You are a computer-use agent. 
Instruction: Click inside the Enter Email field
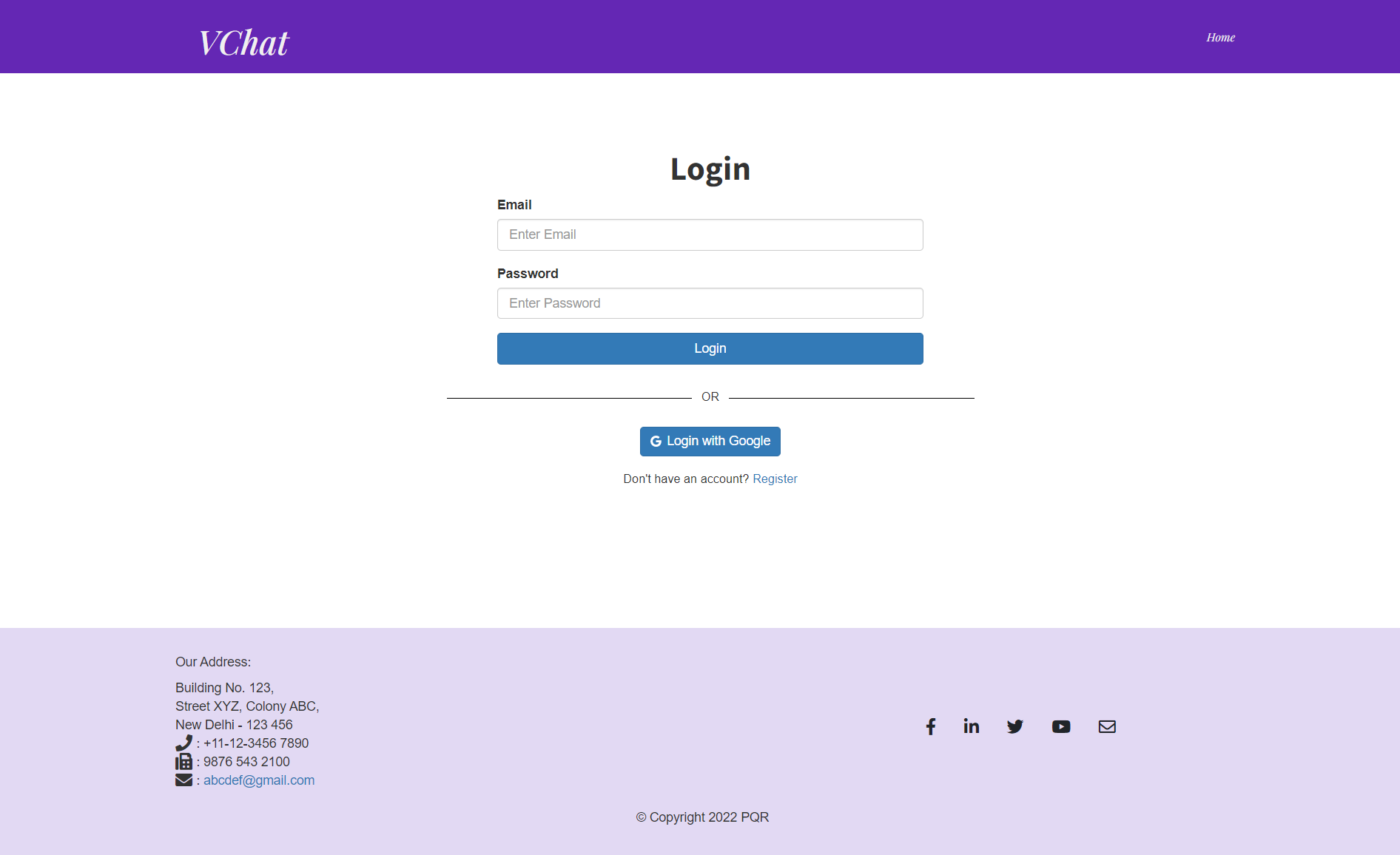click(710, 234)
